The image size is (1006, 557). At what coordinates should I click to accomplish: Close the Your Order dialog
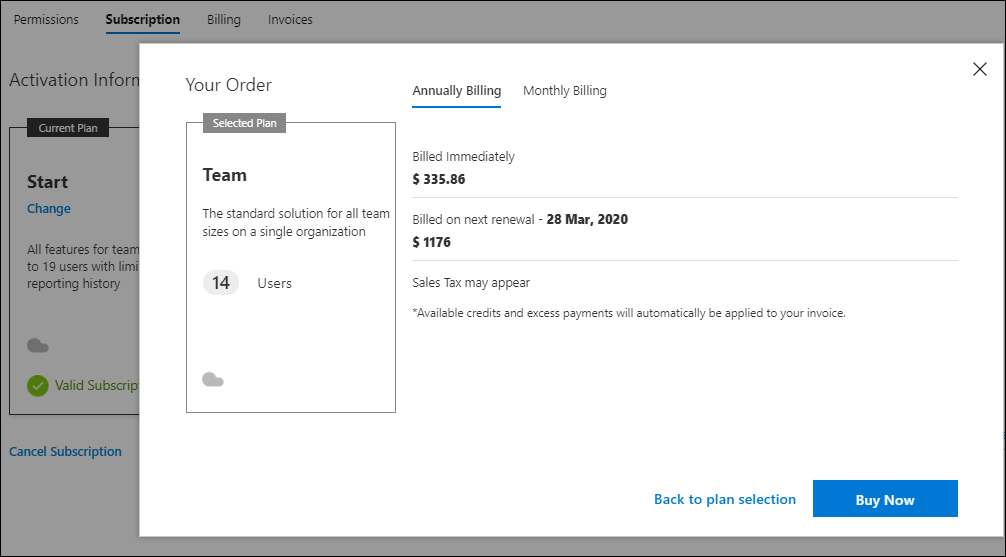click(x=979, y=69)
